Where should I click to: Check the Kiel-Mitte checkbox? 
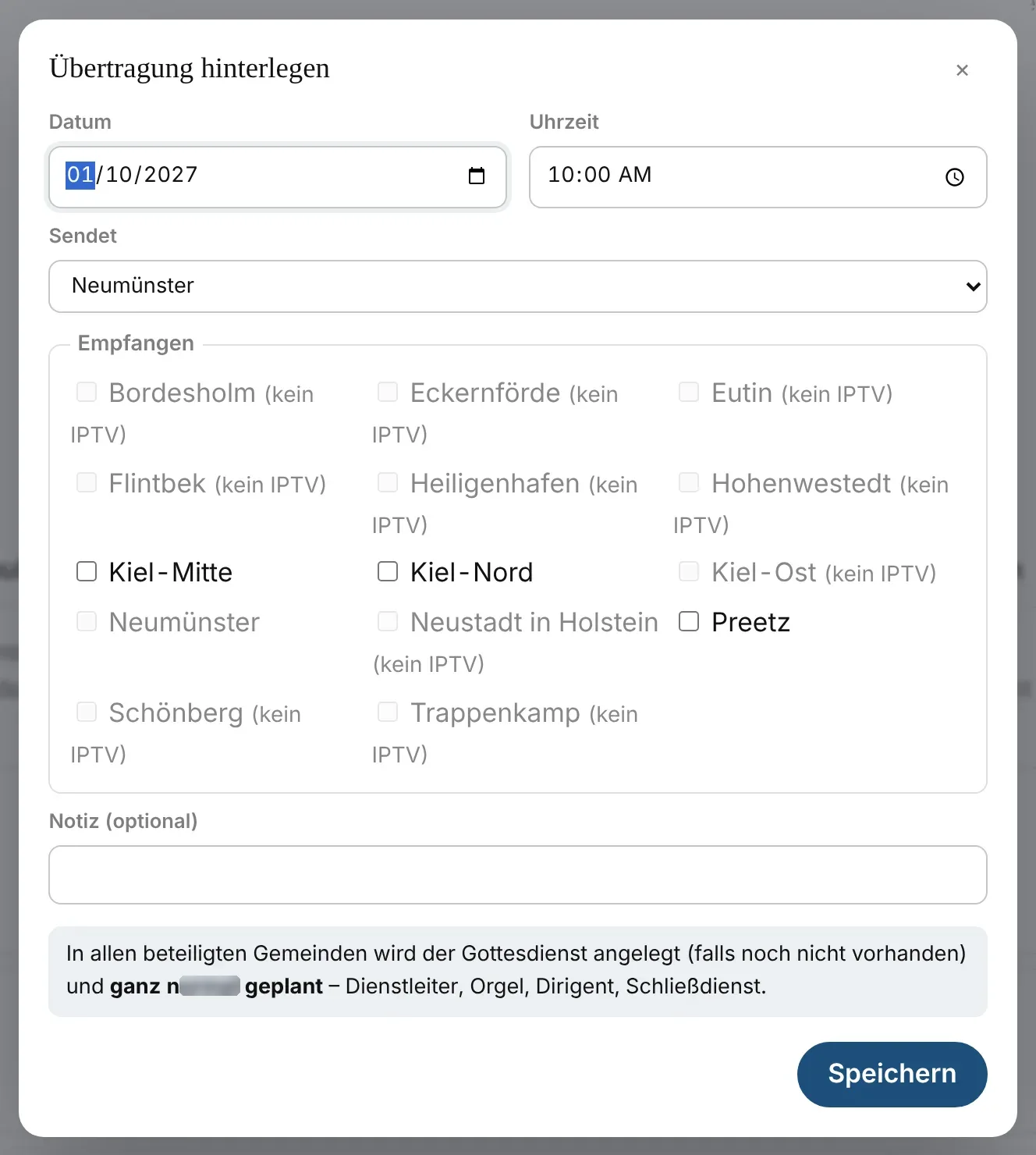(x=87, y=571)
